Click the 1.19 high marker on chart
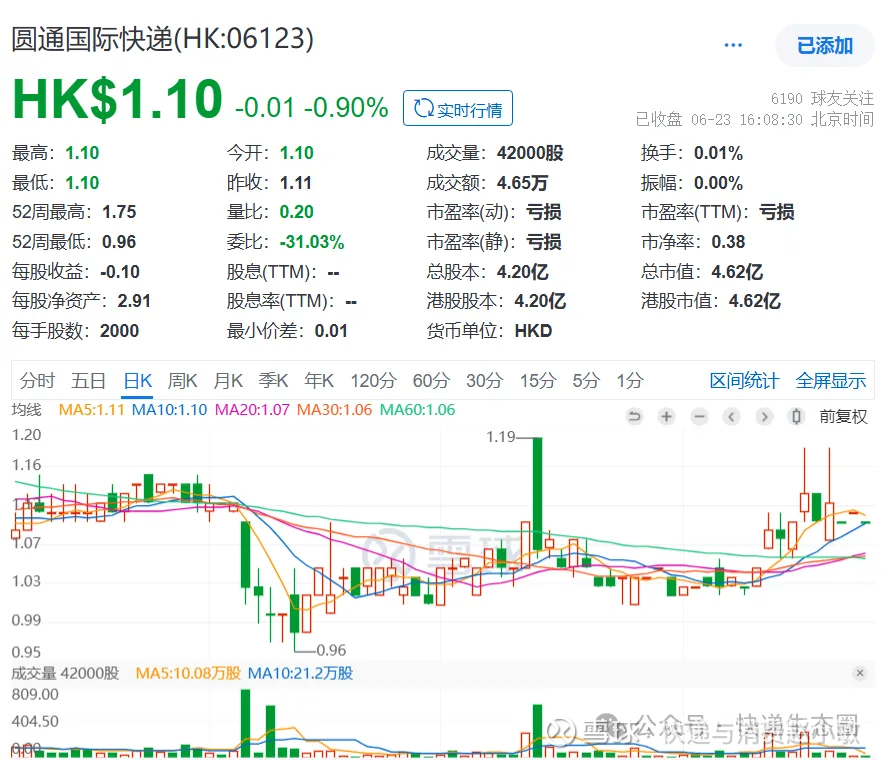The height and width of the screenshot is (760, 886). pyautogui.click(x=501, y=437)
